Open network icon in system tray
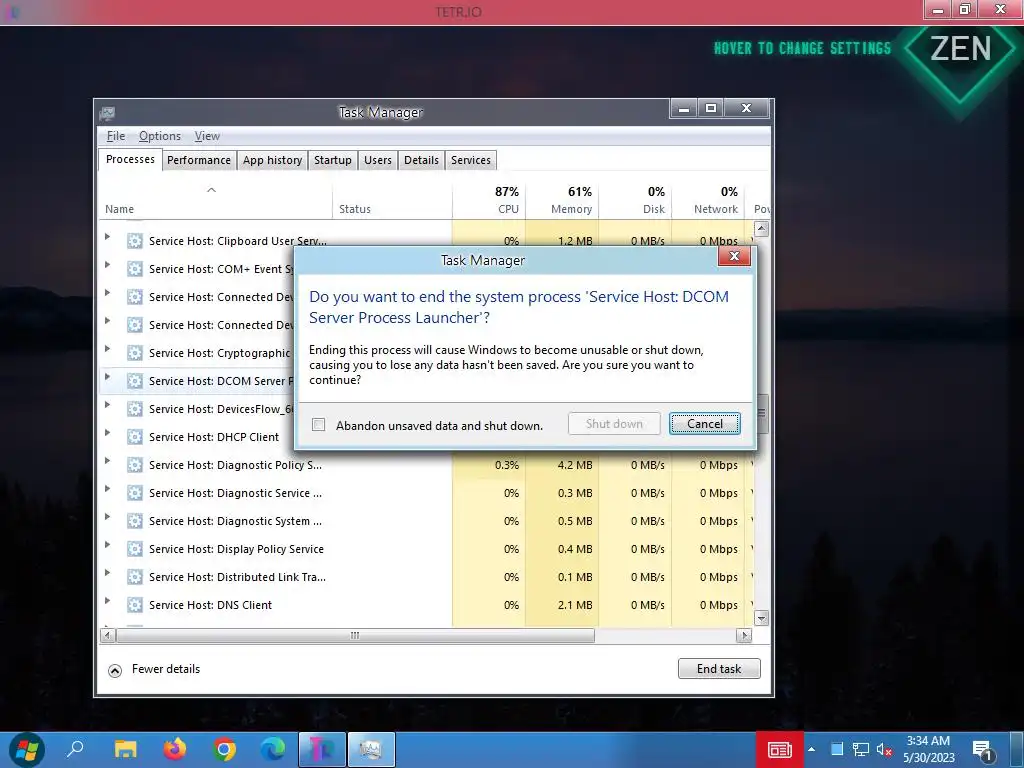This screenshot has height=768, width=1024. pyautogui.click(x=861, y=750)
